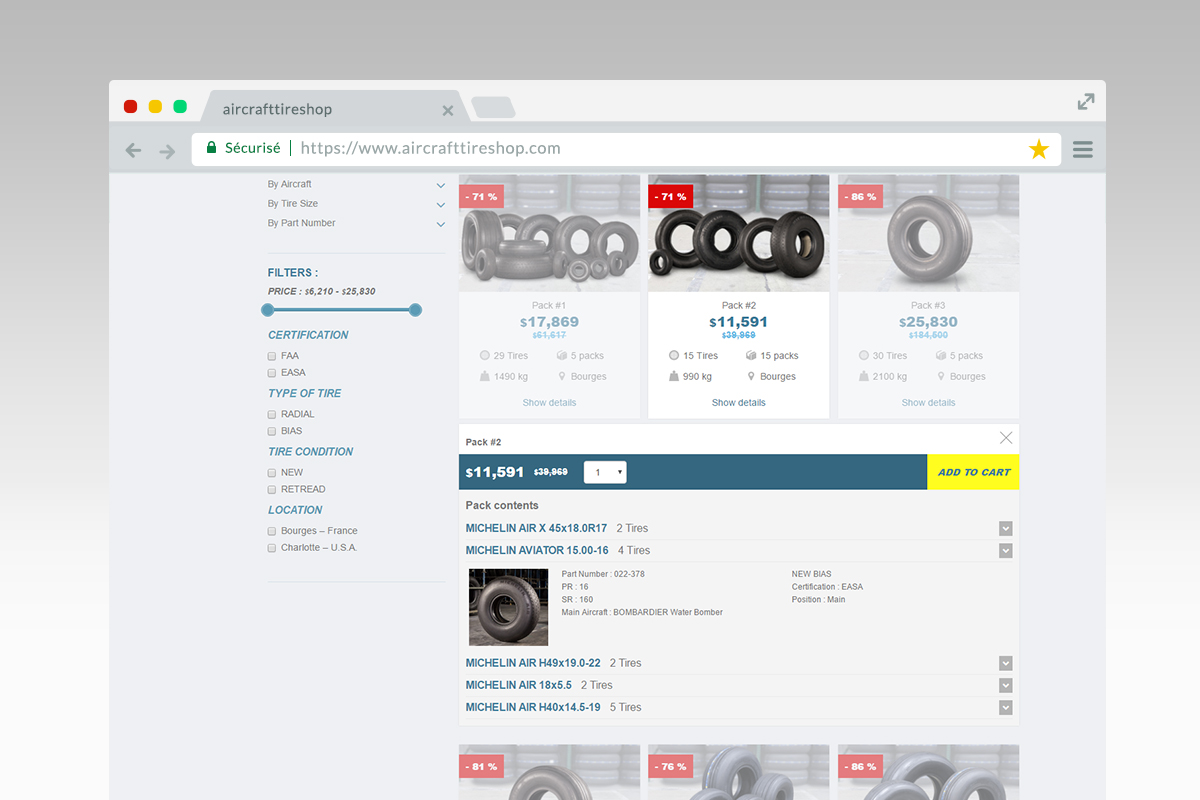
Task: Tick the RETREAD tire condition checkbox
Action: 272,489
